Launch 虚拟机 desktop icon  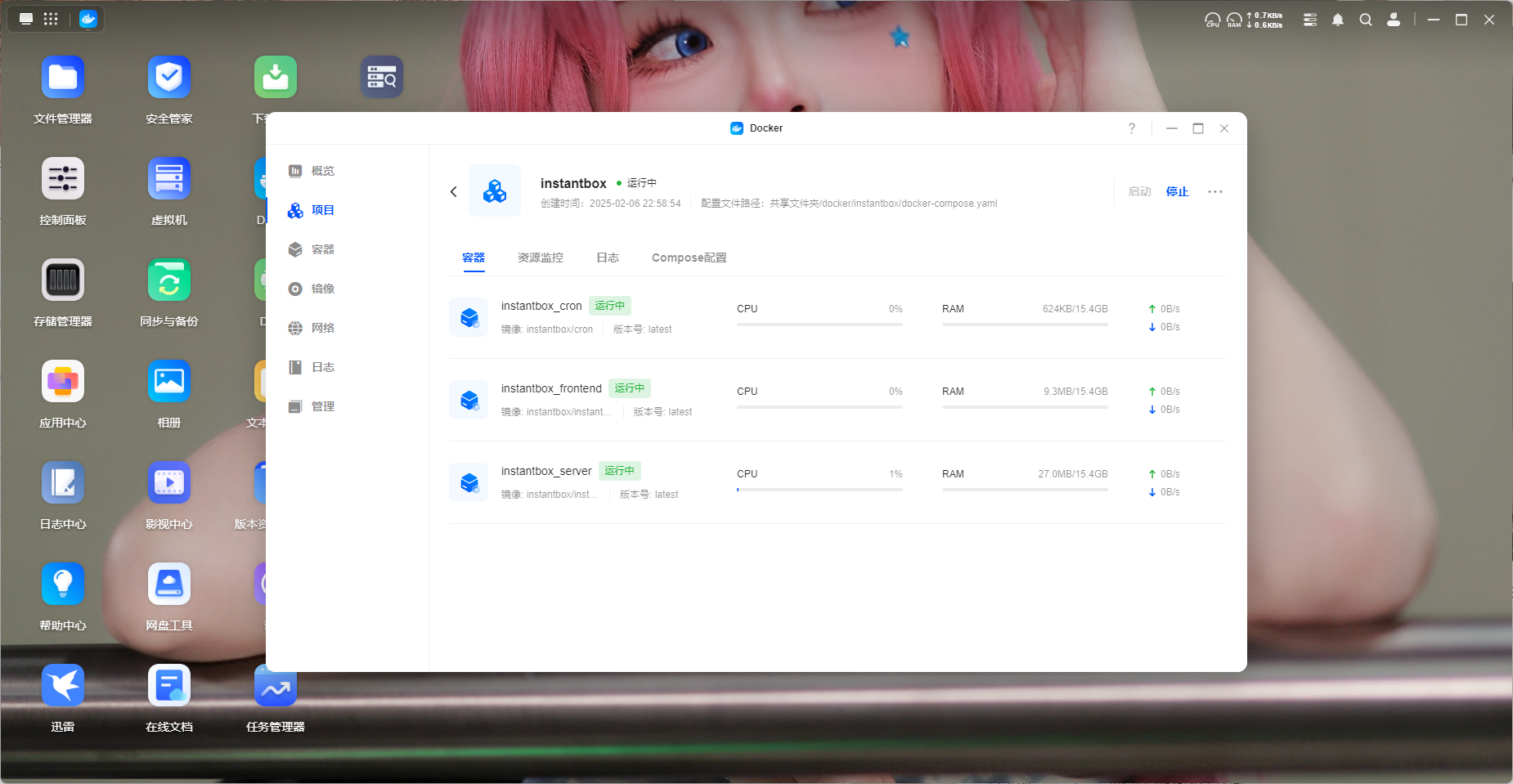point(169,178)
